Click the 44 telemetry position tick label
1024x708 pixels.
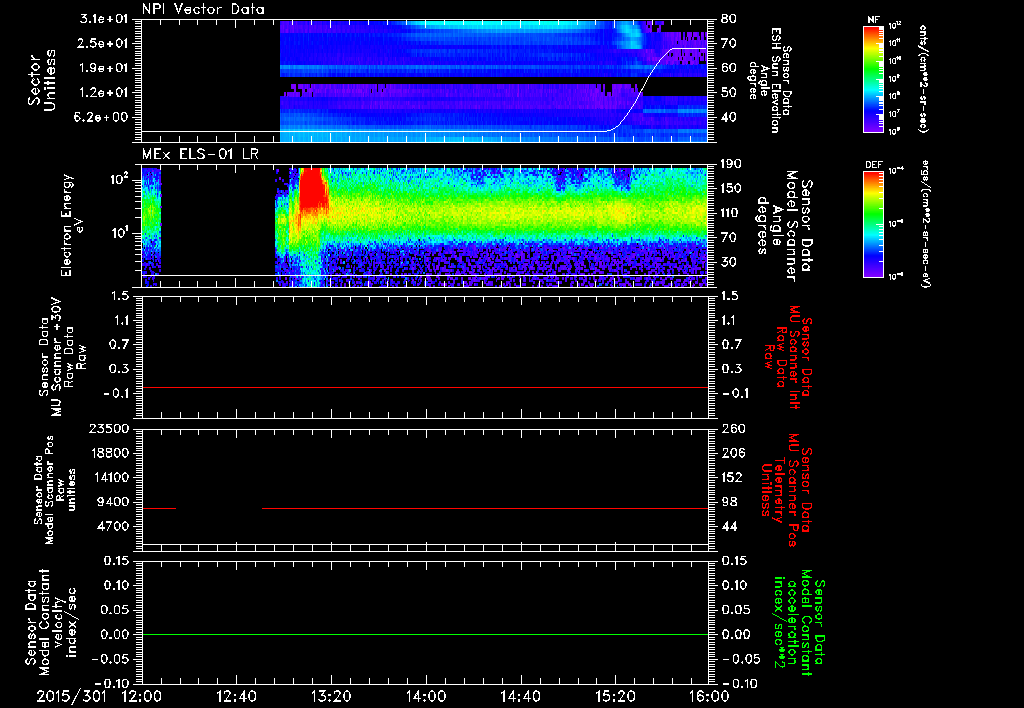click(728, 526)
